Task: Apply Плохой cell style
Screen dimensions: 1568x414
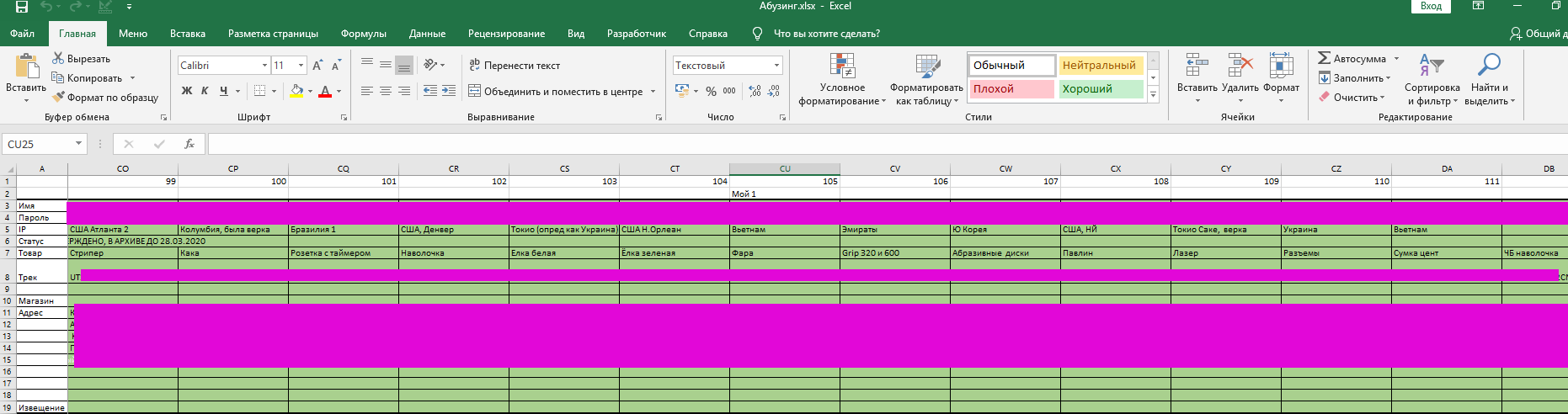Action: (x=1011, y=88)
